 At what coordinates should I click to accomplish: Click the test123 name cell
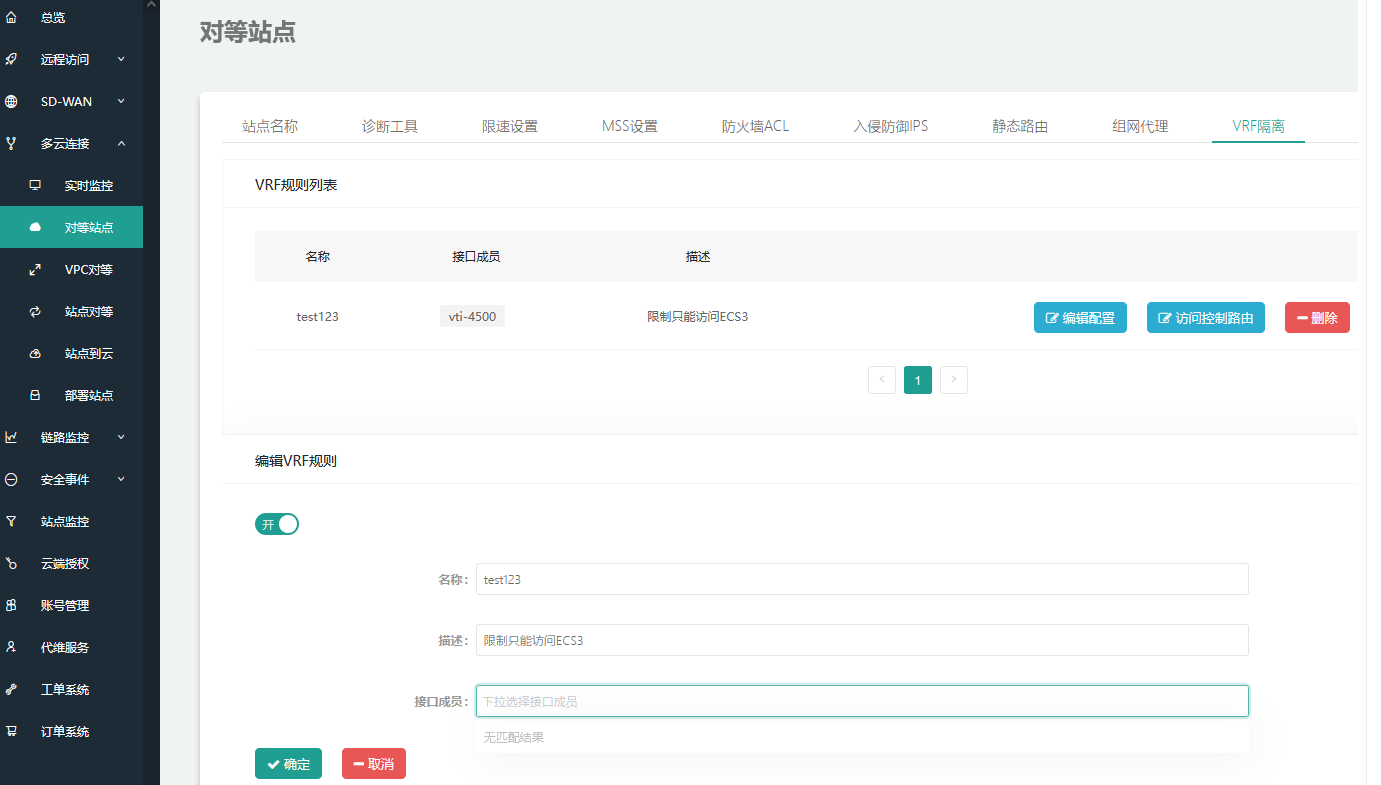[318, 317]
